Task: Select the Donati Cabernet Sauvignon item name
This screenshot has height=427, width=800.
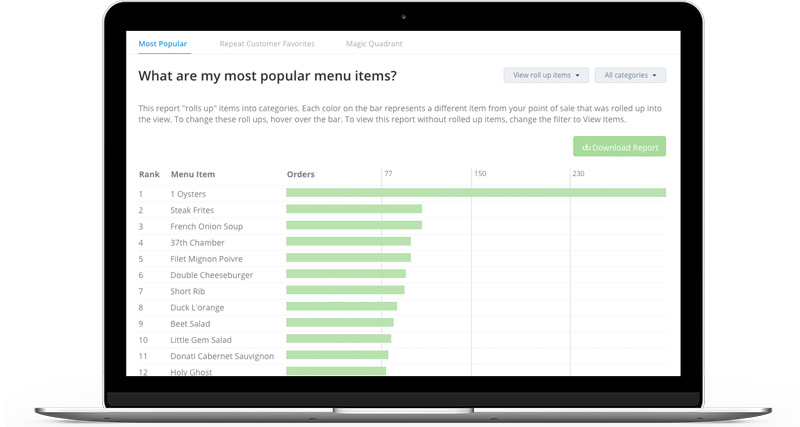Action: pyautogui.click(x=222, y=356)
